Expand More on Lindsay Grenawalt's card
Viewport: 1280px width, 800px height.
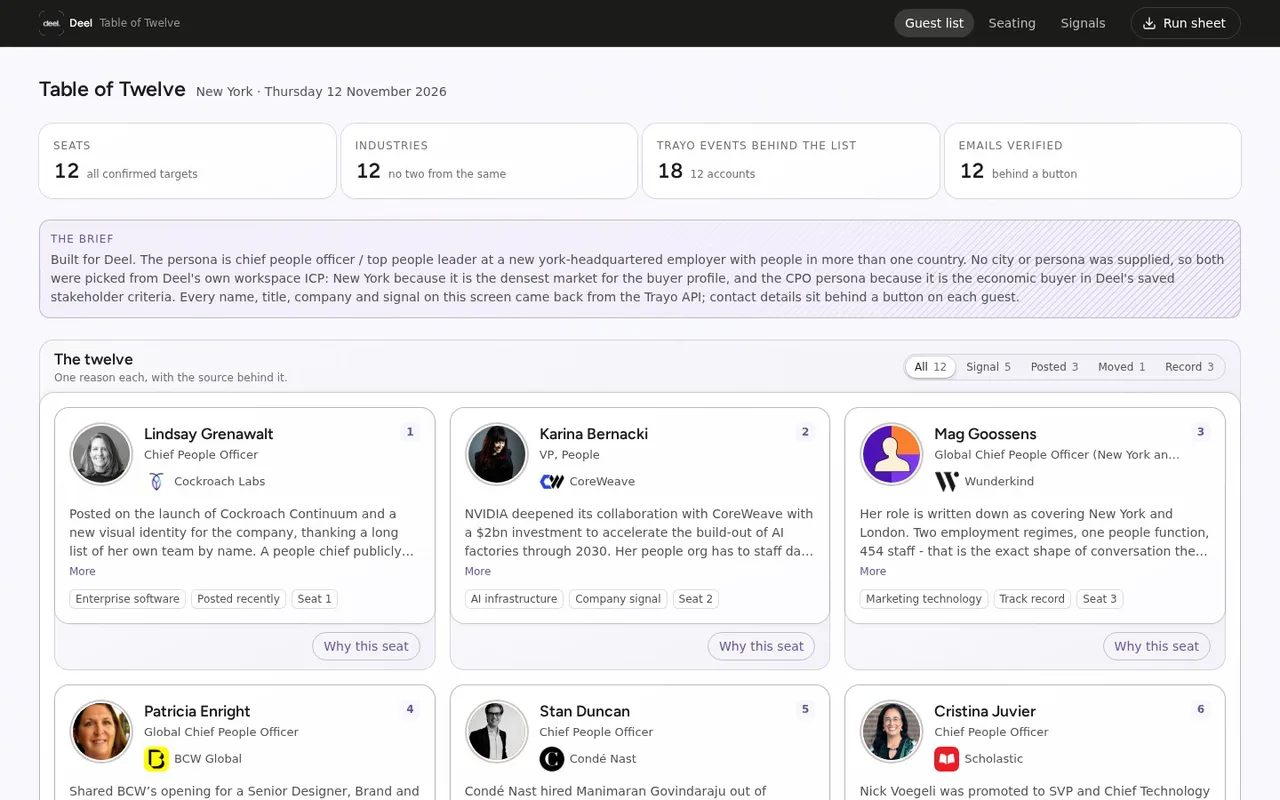(x=82, y=571)
